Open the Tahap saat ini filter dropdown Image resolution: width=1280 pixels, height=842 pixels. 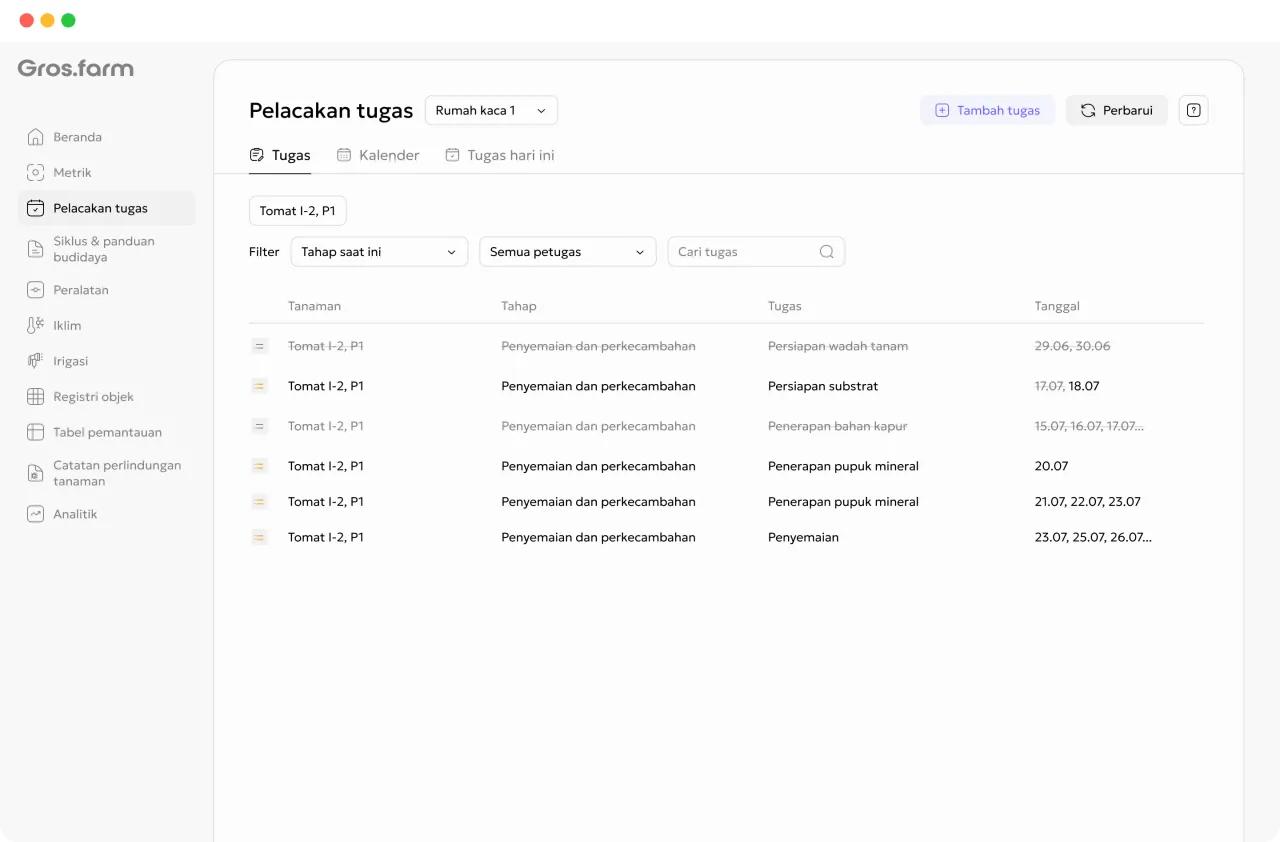coord(379,252)
